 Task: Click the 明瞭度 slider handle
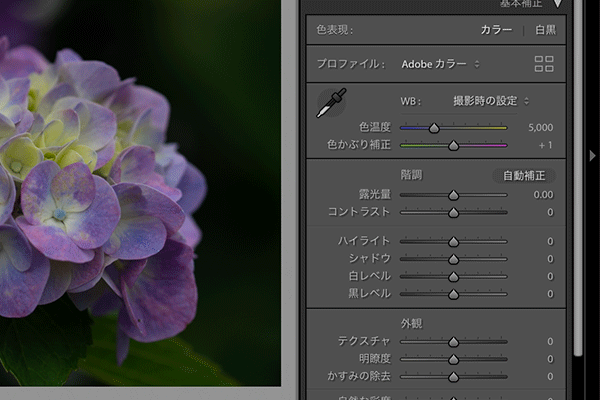point(453,359)
